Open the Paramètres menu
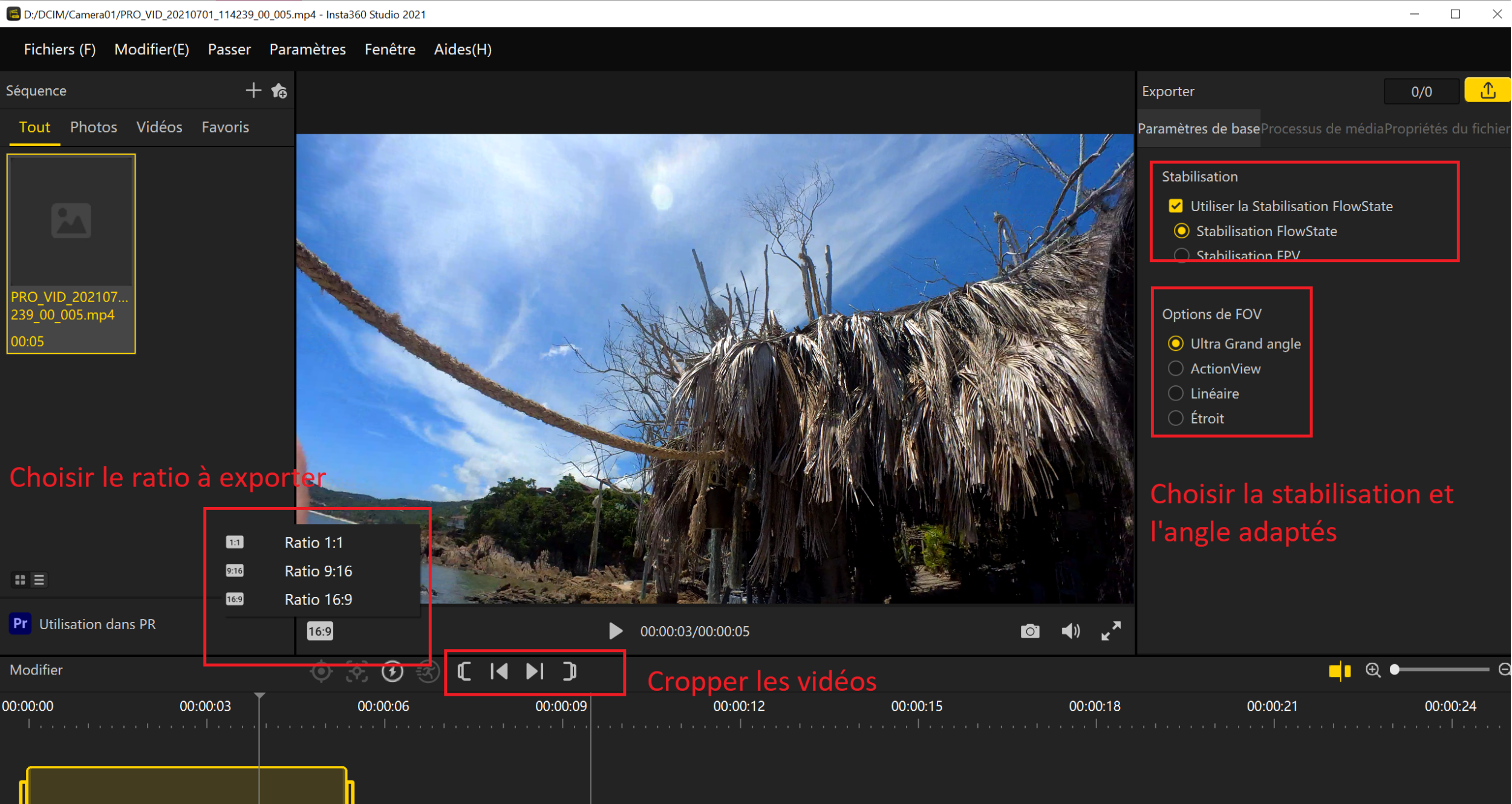Image resolution: width=1512 pixels, height=804 pixels. 308,49
